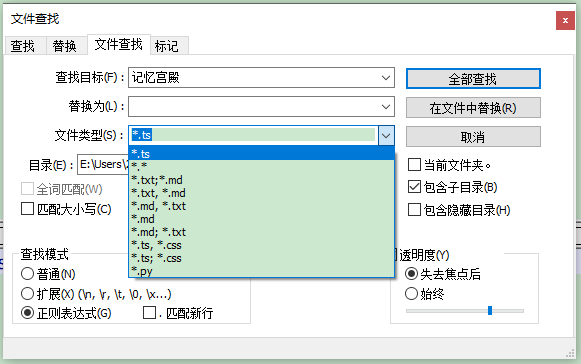Close the 文件查找 dialog window
This screenshot has height=364, width=581.
point(565,20)
